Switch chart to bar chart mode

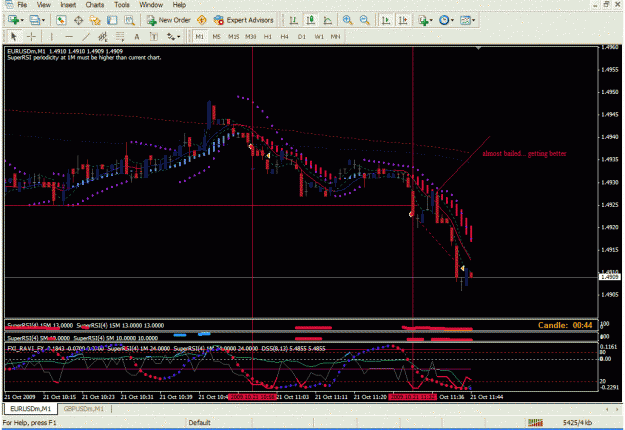294,20
